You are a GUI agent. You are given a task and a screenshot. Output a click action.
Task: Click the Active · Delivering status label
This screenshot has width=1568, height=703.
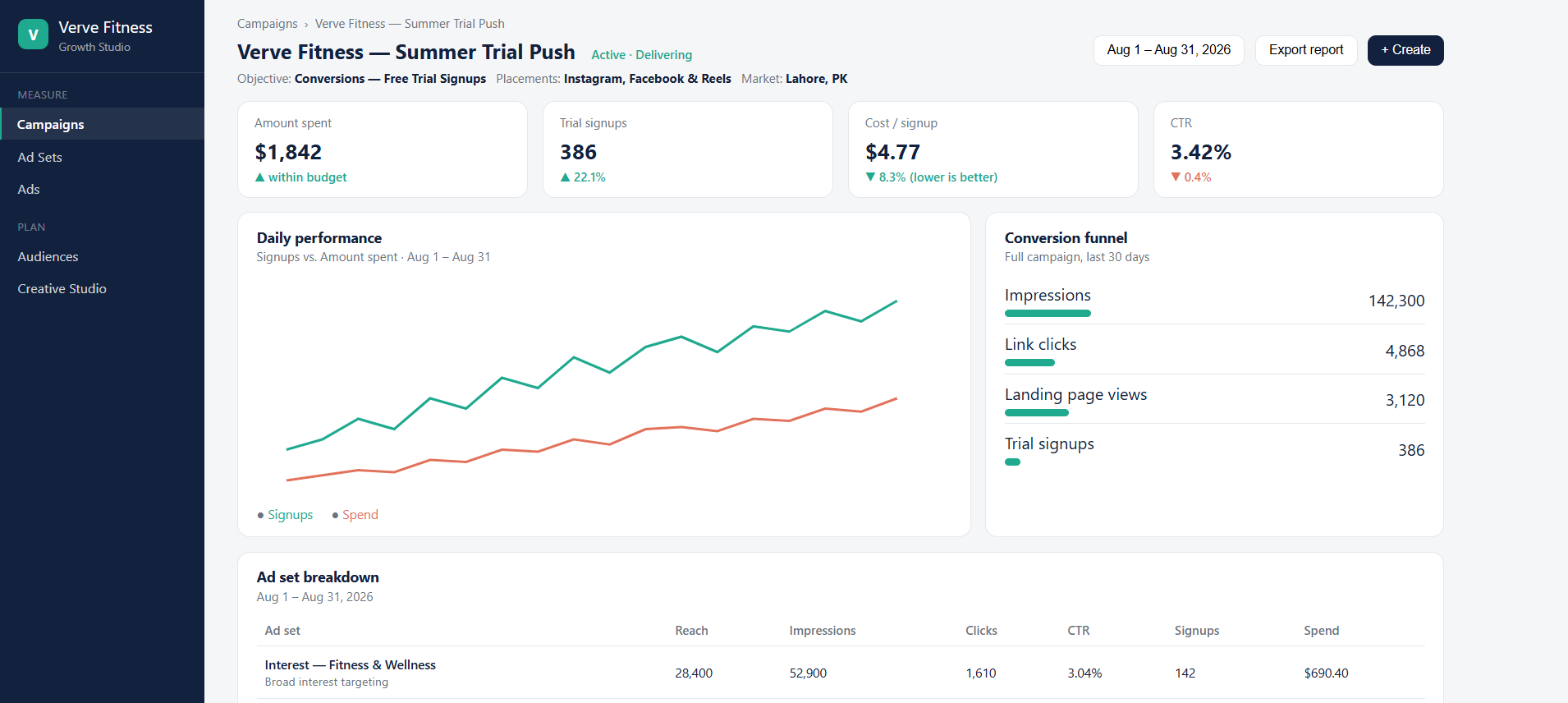(x=641, y=55)
